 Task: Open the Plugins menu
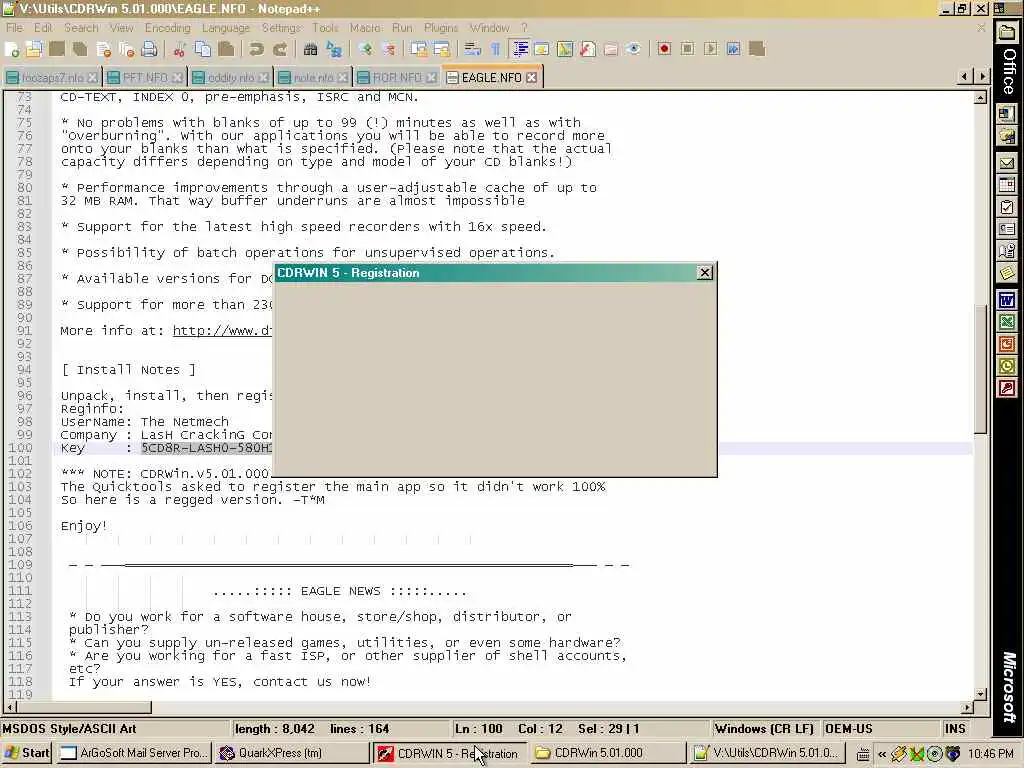(441, 27)
